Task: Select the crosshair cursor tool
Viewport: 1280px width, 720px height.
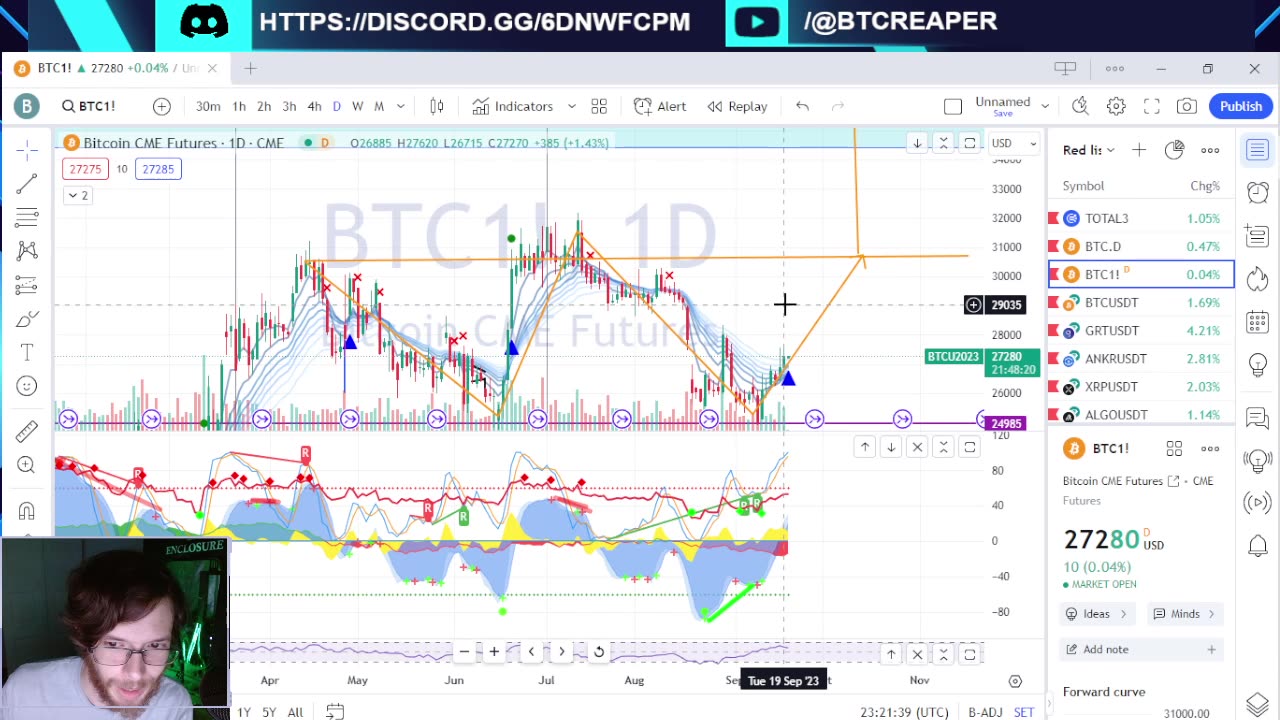Action: pyautogui.click(x=27, y=150)
